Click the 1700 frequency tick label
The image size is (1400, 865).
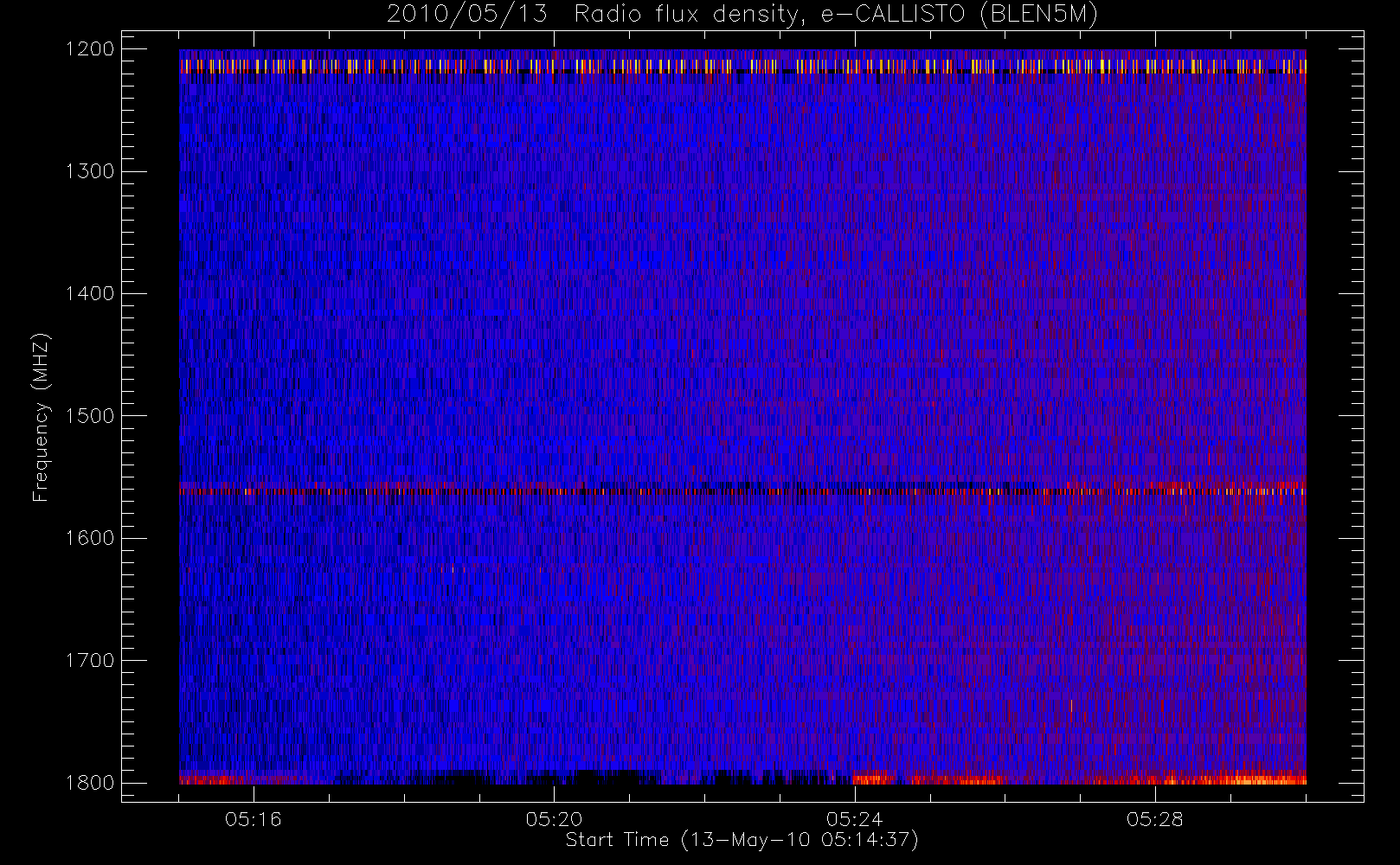tap(91, 660)
